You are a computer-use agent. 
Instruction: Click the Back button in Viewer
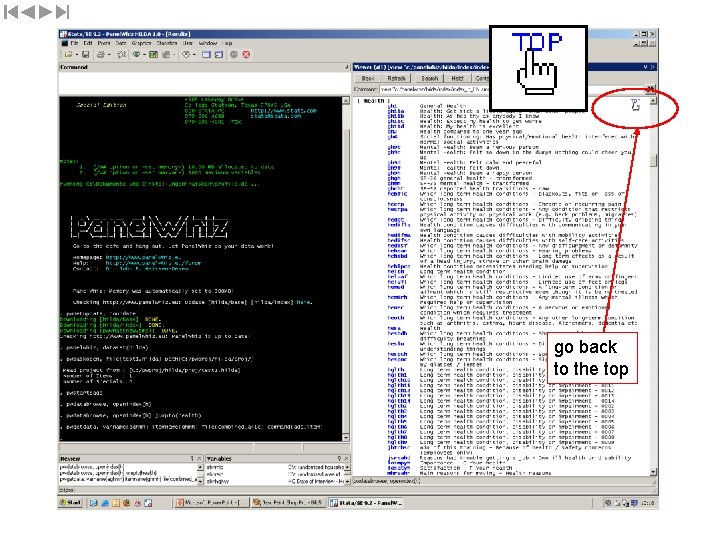[x=368, y=79]
